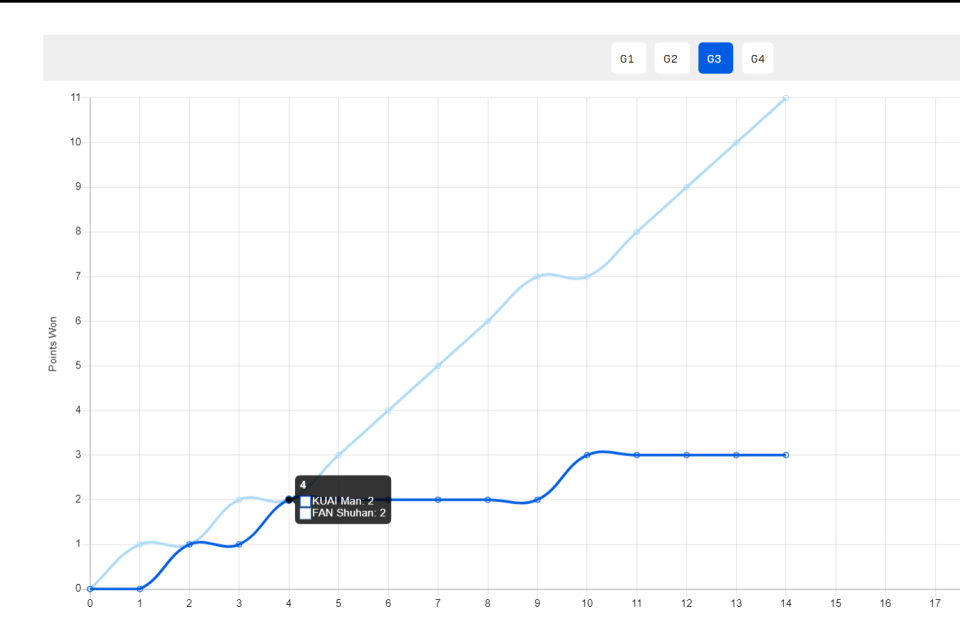Select dark blue point at rally 1, score 0
960x625 pixels.
[140, 589]
